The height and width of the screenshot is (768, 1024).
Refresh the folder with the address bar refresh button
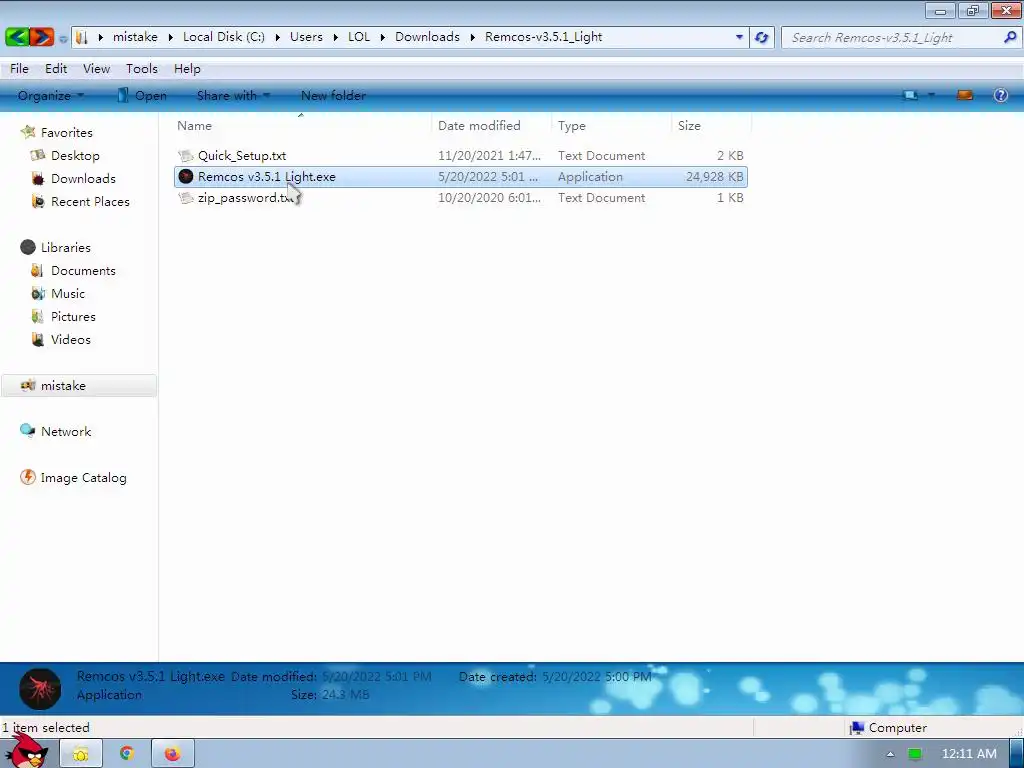[x=761, y=37]
